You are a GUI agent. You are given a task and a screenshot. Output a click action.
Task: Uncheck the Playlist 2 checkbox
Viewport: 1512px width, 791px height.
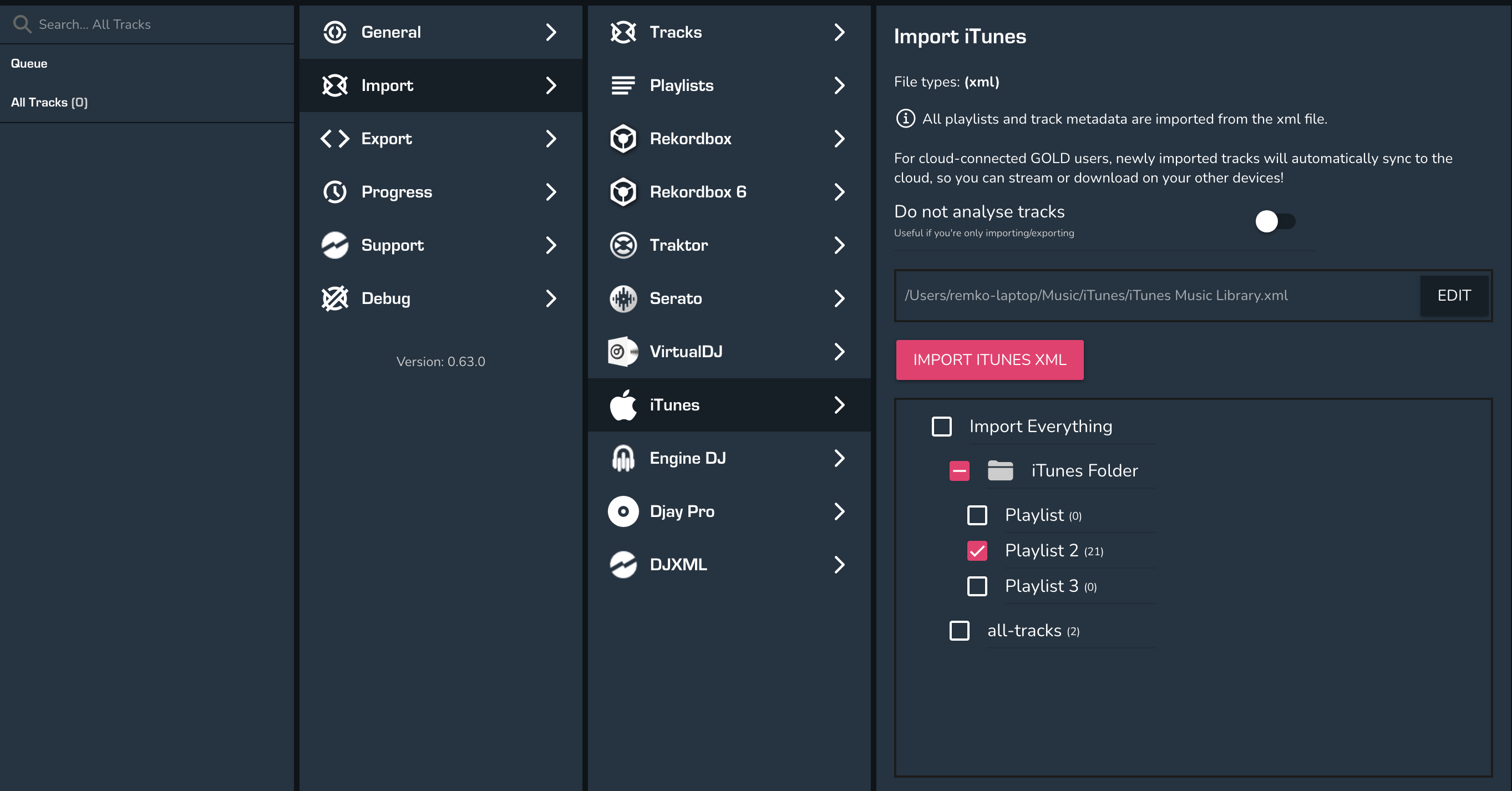click(x=977, y=551)
